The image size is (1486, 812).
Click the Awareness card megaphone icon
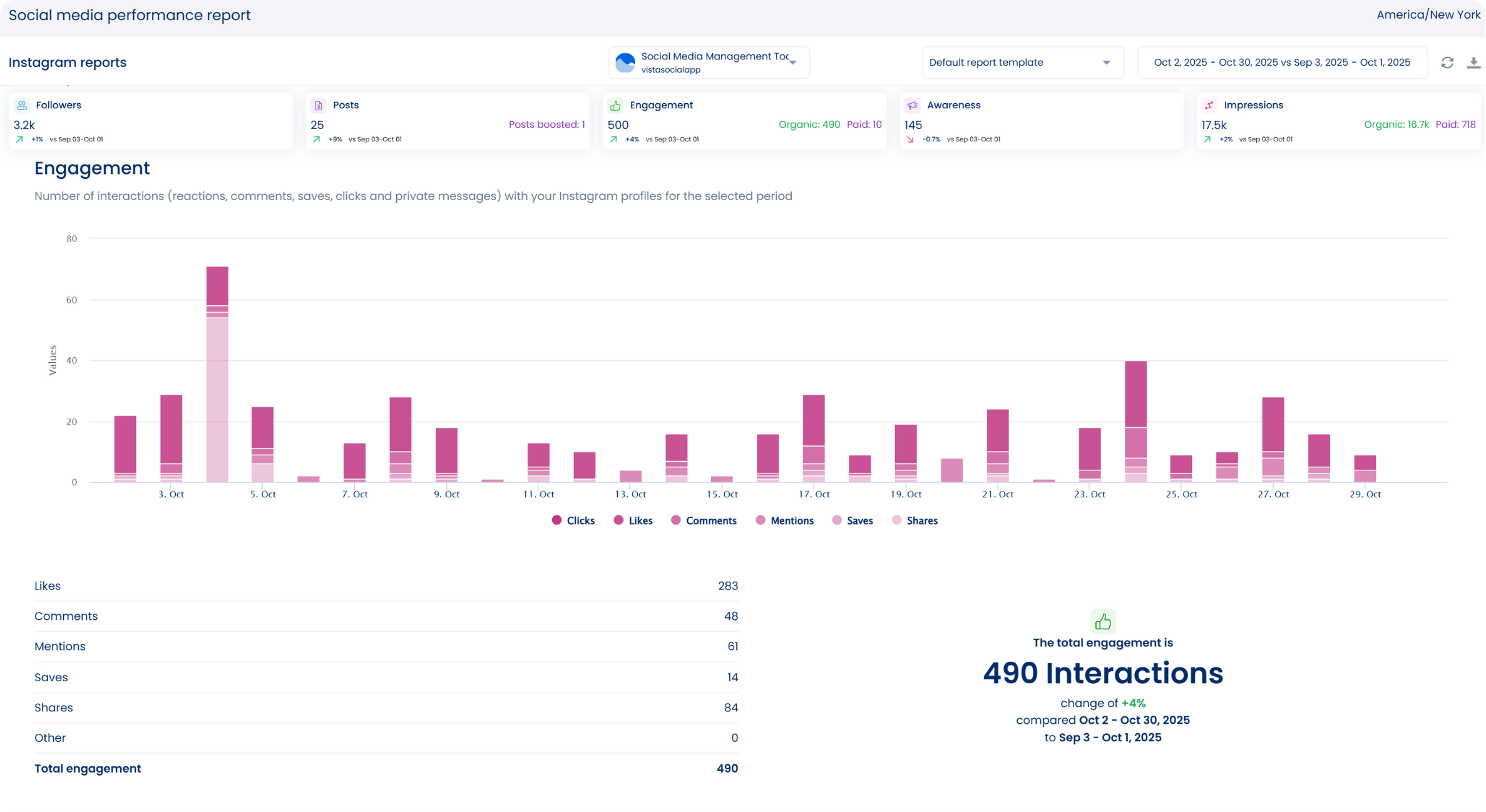click(x=912, y=106)
